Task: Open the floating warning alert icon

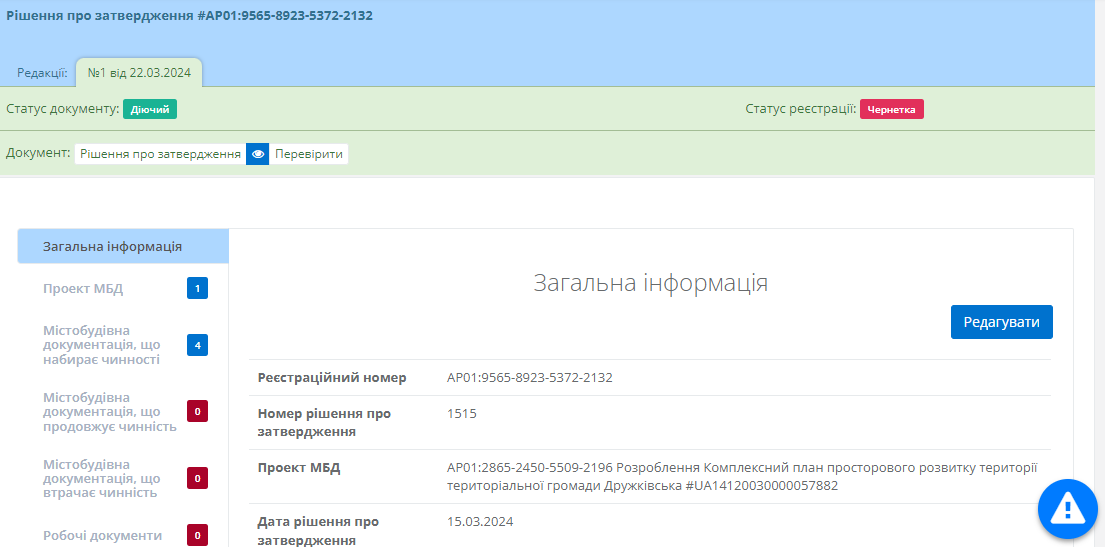Action: click(x=1067, y=509)
